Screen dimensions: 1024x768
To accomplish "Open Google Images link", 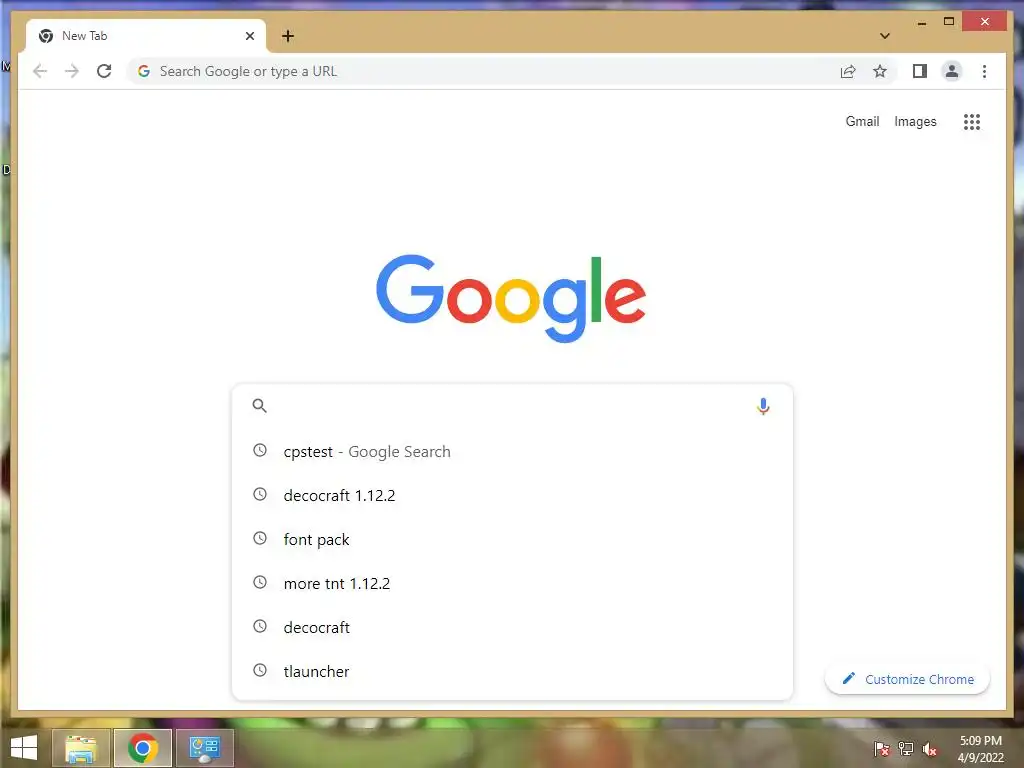I will pos(915,121).
